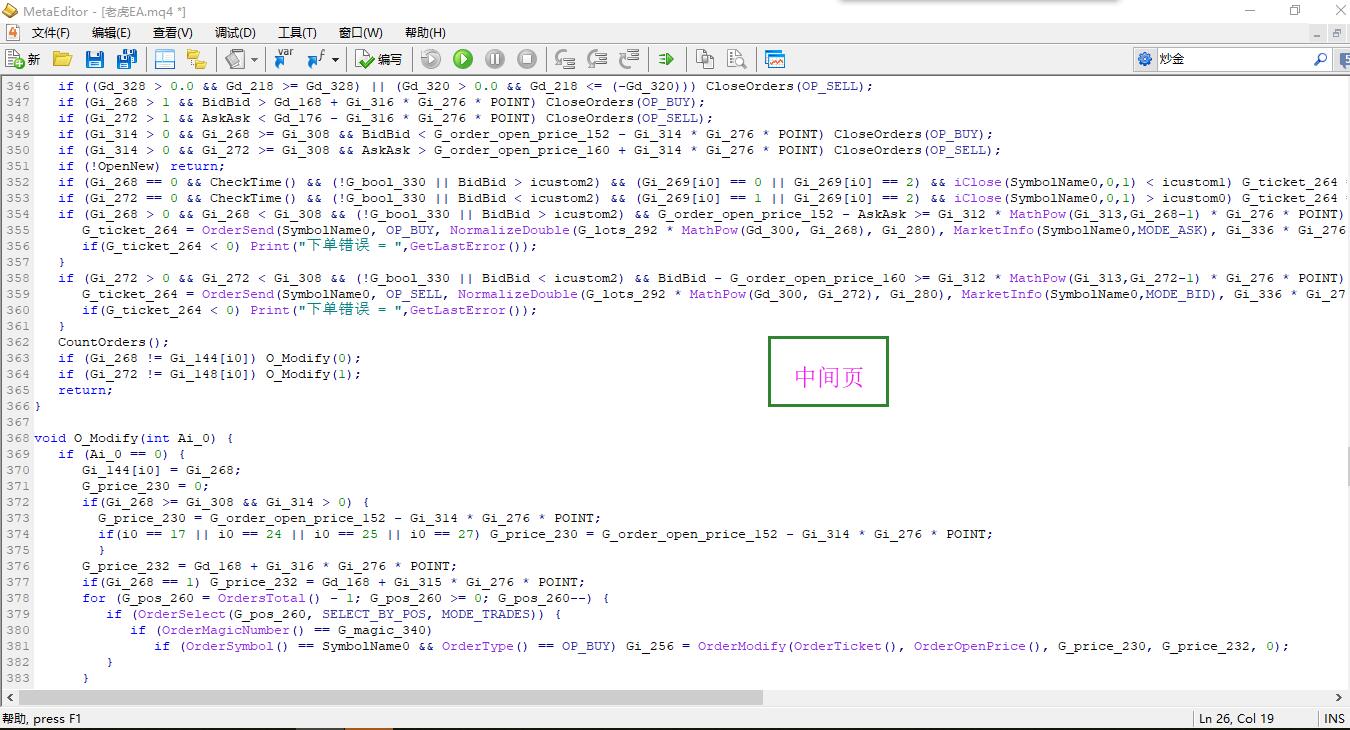Screen dimensions: 1350x730
Task: Stop debugging
Action: click(527, 59)
